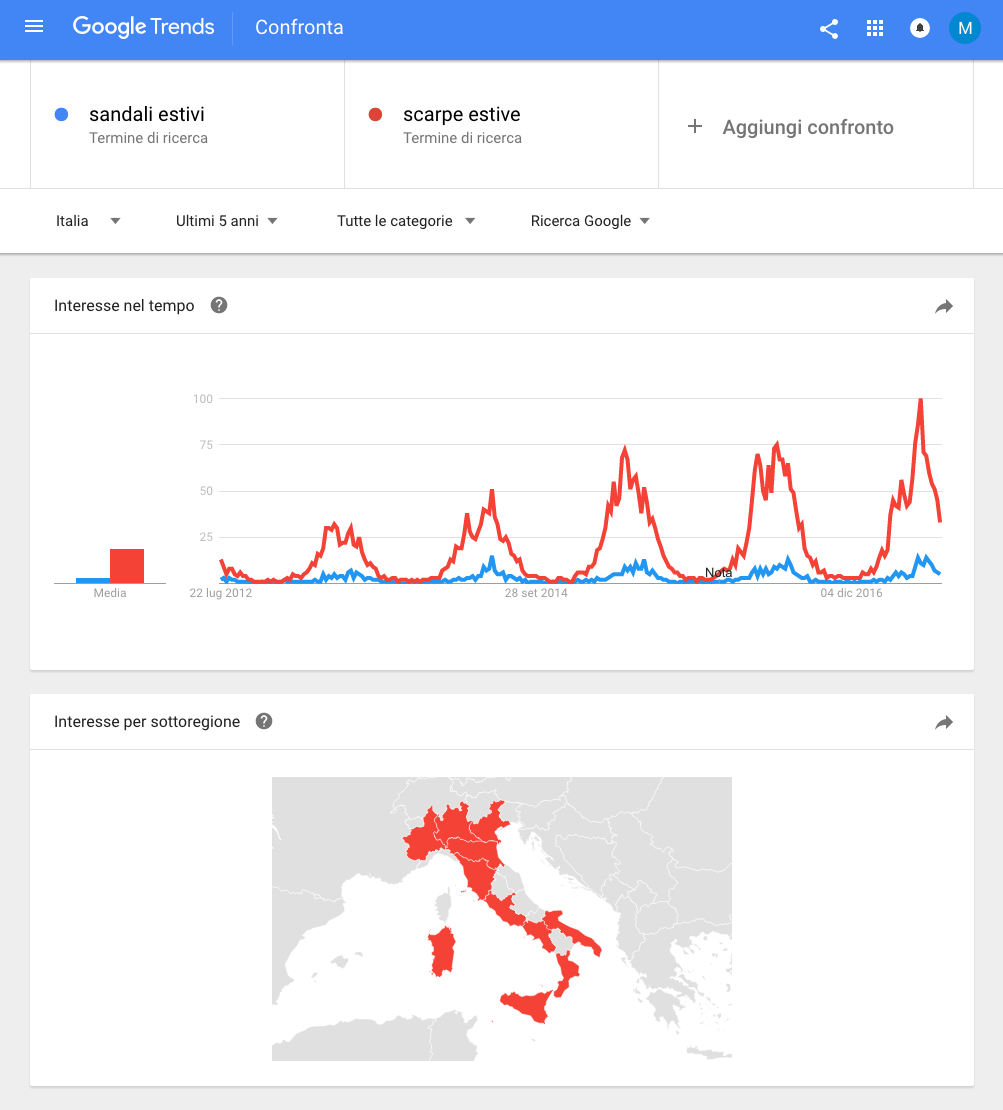Share the Interesse nel tempo chart
The width and height of the screenshot is (1003, 1110).
(944, 307)
